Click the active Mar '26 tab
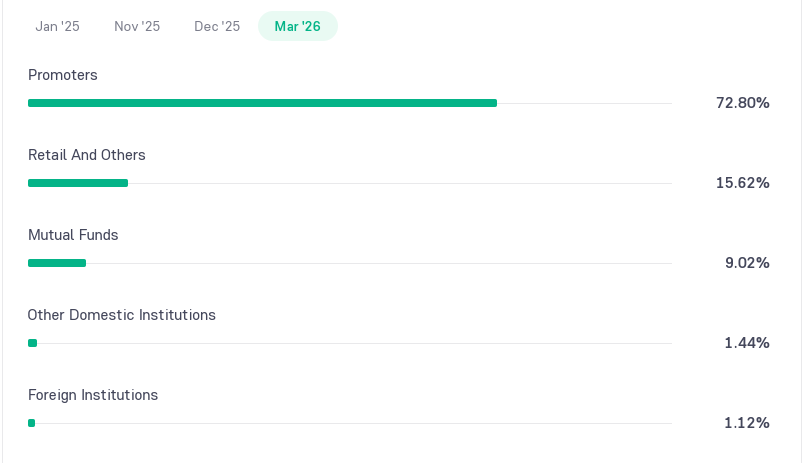The height and width of the screenshot is (463, 803). (298, 26)
